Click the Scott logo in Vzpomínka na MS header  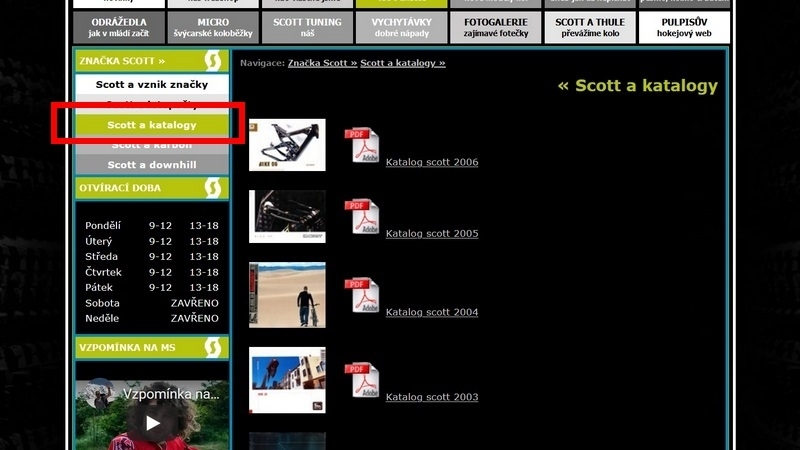click(212, 348)
